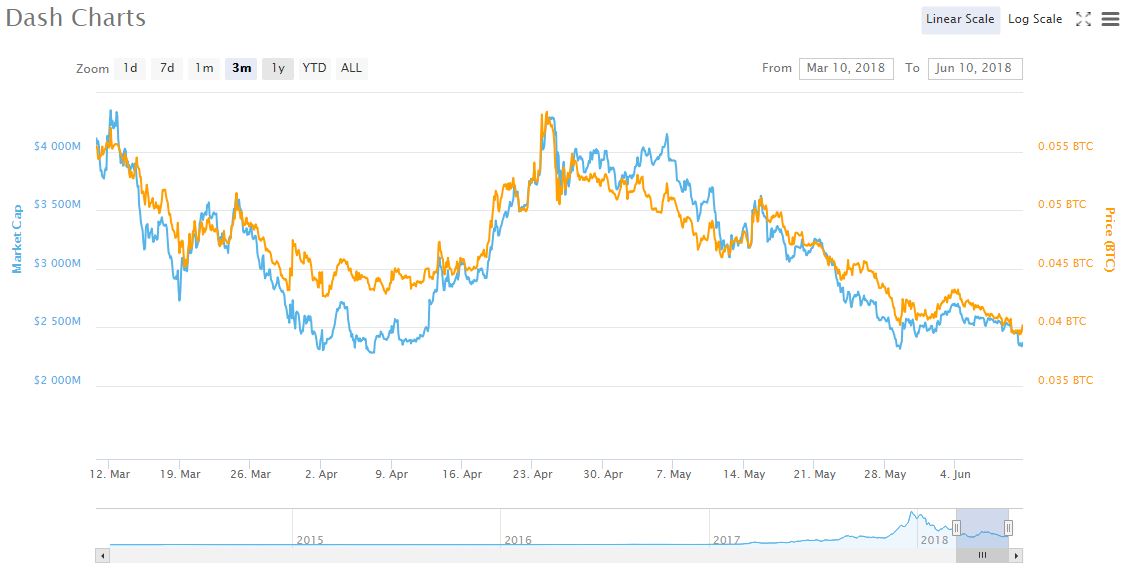This screenshot has width=1123, height=577.
Task: Select the 1y zoom range
Action: [x=278, y=68]
